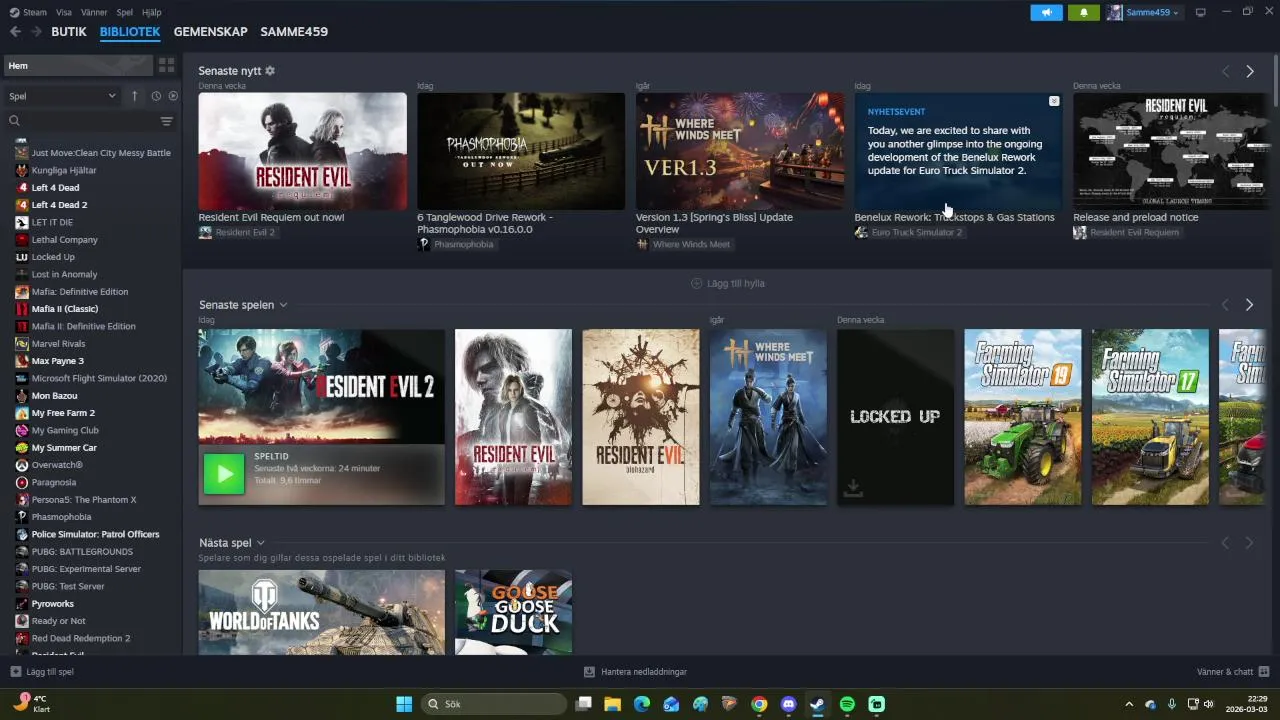Select Max Payne 3 in game list

pos(57,361)
